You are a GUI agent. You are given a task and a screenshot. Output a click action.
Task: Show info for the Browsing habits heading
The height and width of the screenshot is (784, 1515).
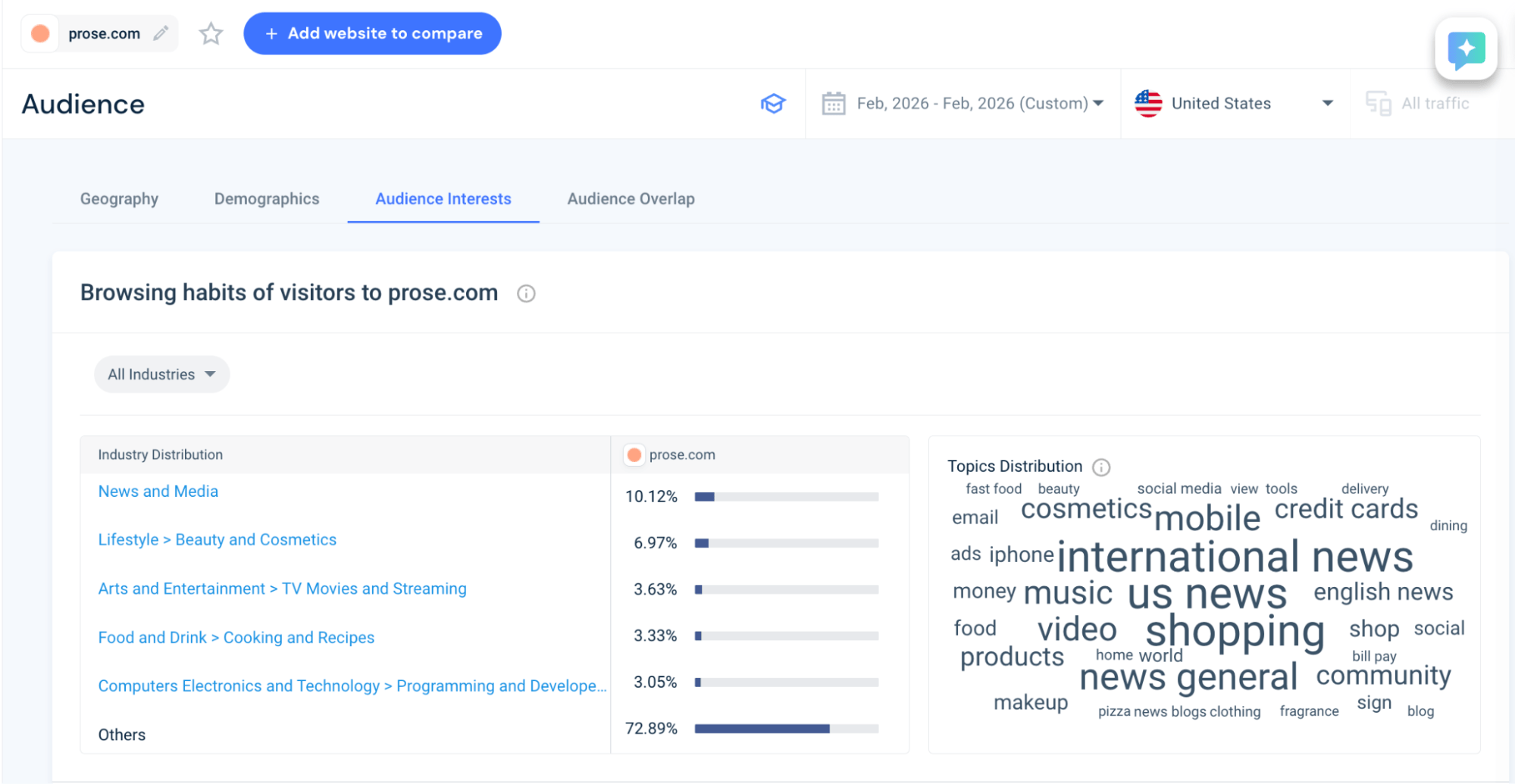click(x=526, y=293)
